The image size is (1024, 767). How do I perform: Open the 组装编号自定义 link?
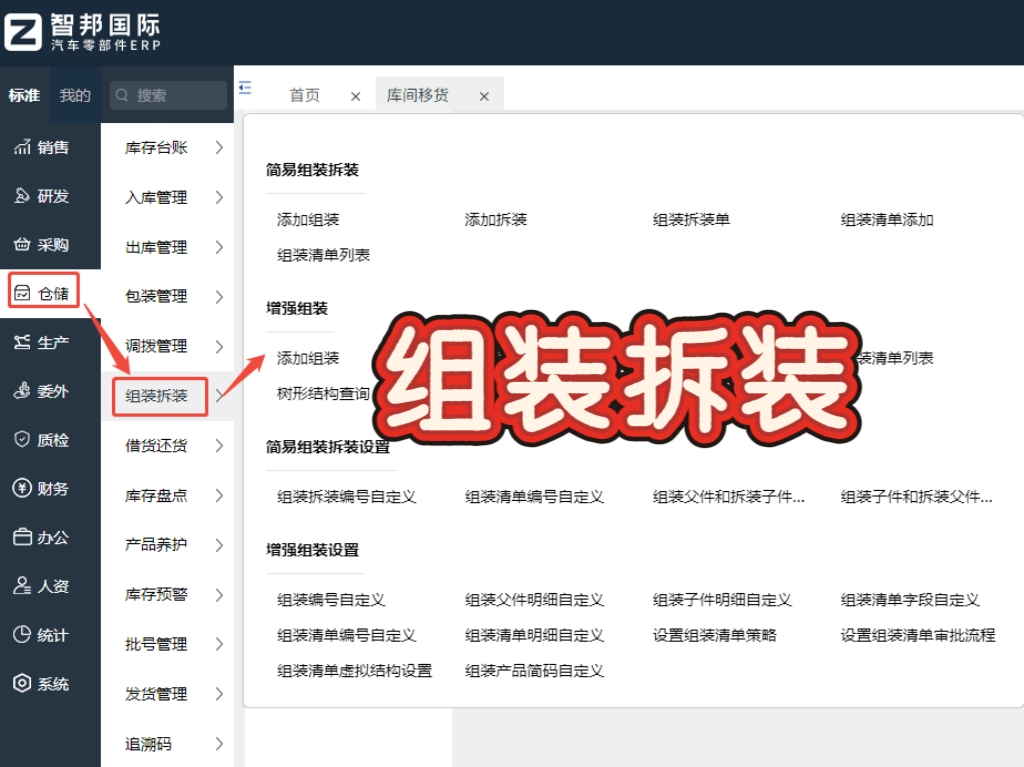pos(331,600)
